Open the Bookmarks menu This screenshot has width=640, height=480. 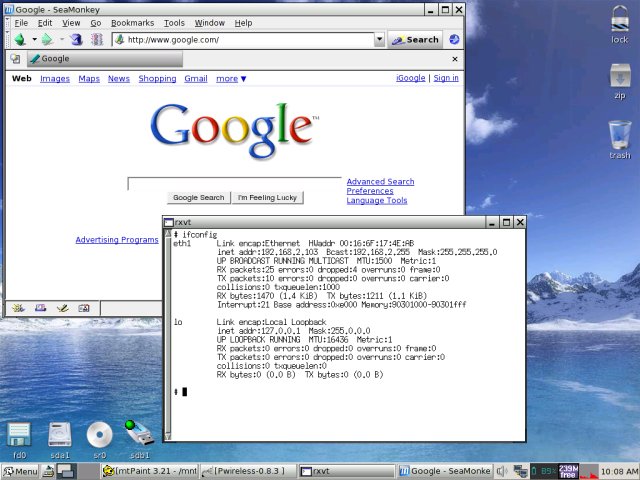(133, 23)
